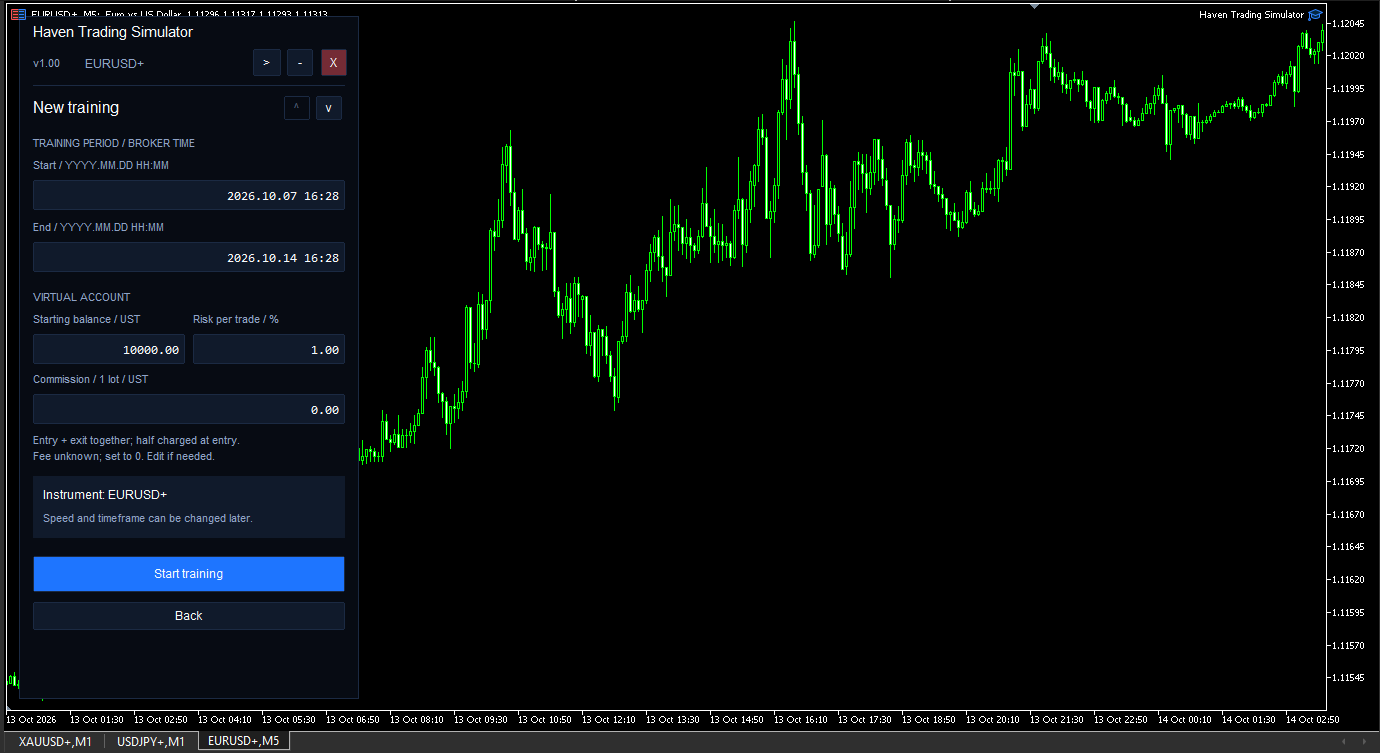This screenshot has width=1380, height=753.
Task: Select the EURUSD+,M5 chart tab
Action: (243, 741)
